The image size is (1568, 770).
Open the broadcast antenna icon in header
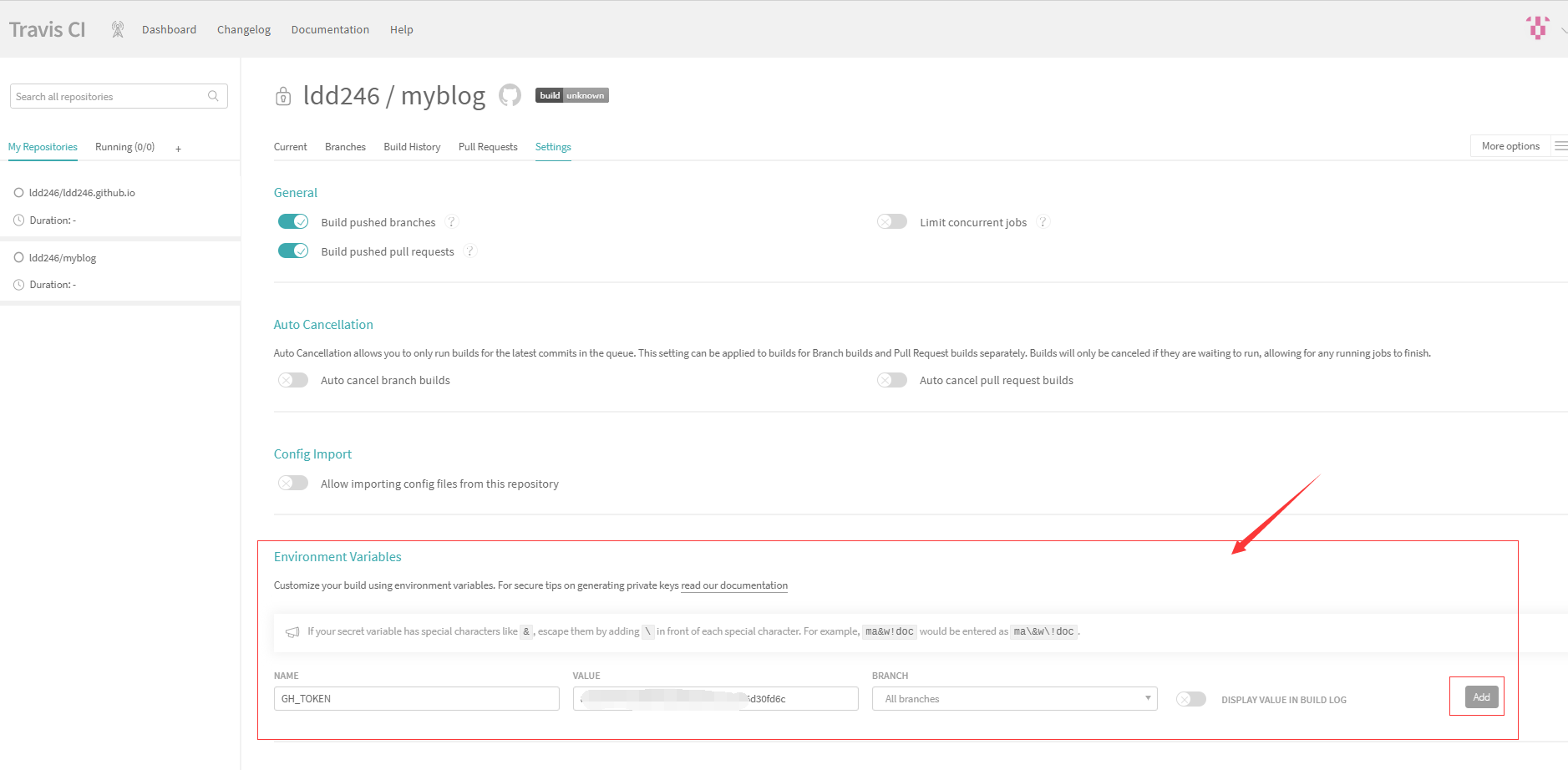[x=118, y=29]
